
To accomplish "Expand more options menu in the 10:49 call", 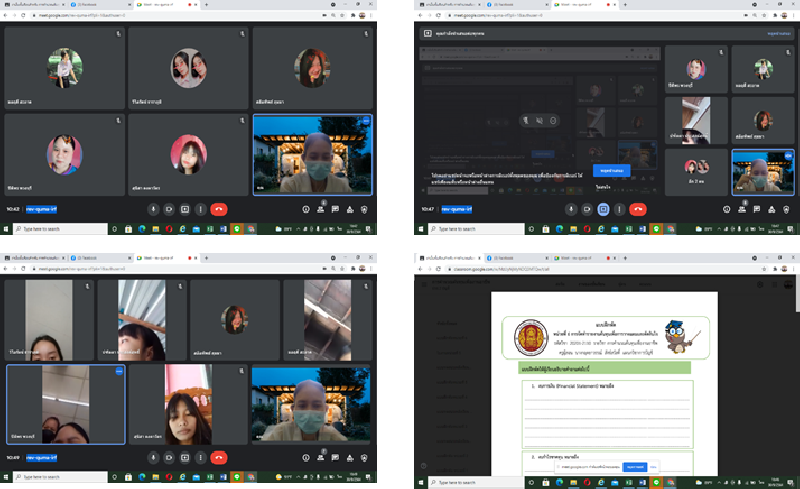I will pos(201,458).
